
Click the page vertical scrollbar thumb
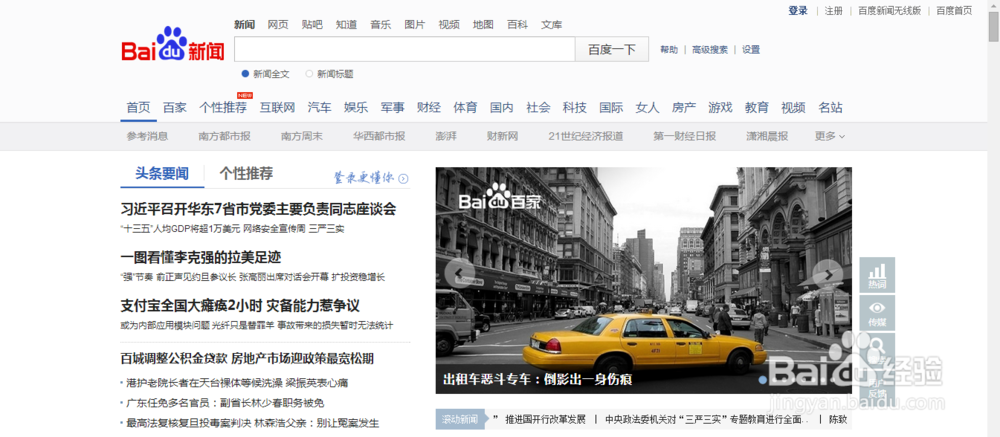pyautogui.click(x=994, y=26)
